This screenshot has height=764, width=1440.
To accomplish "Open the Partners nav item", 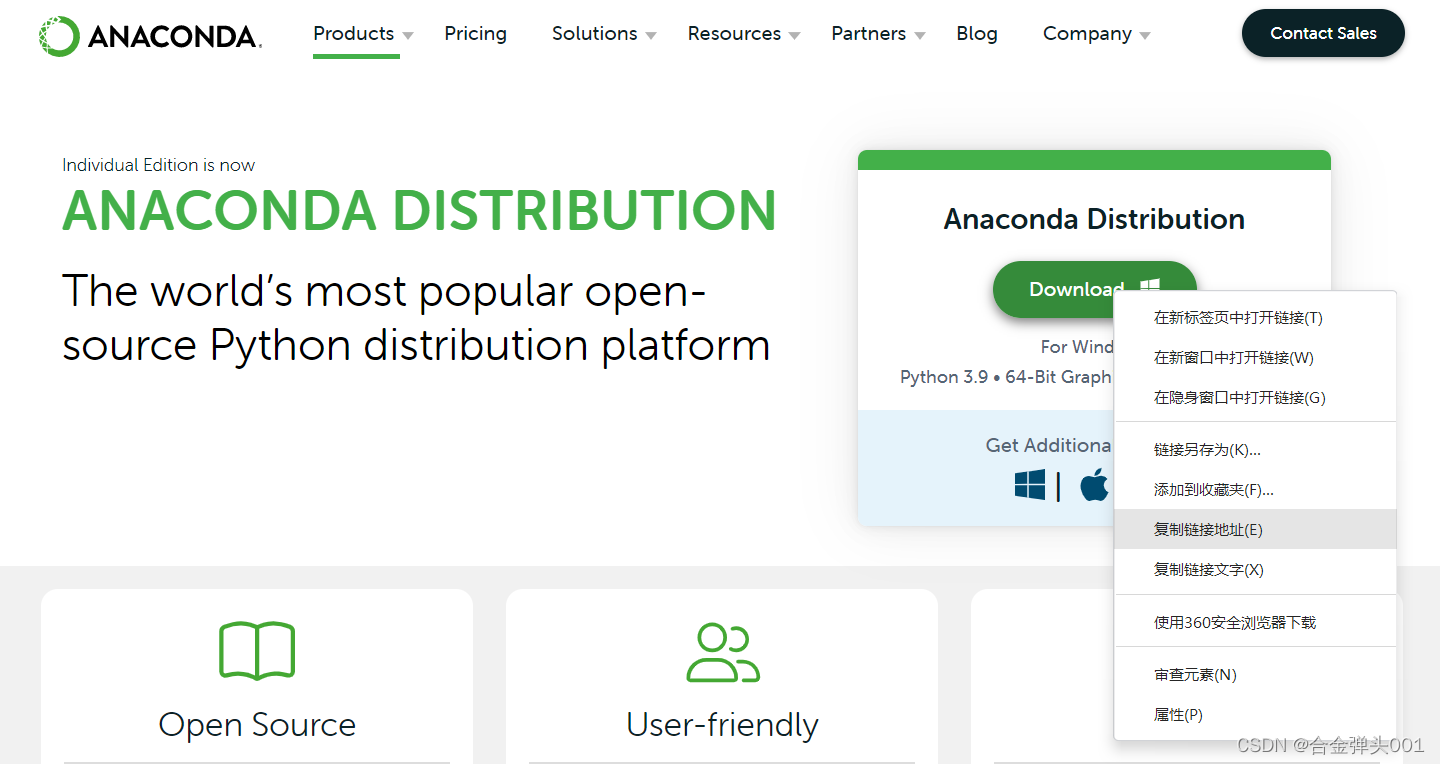I will click(x=869, y=33).
